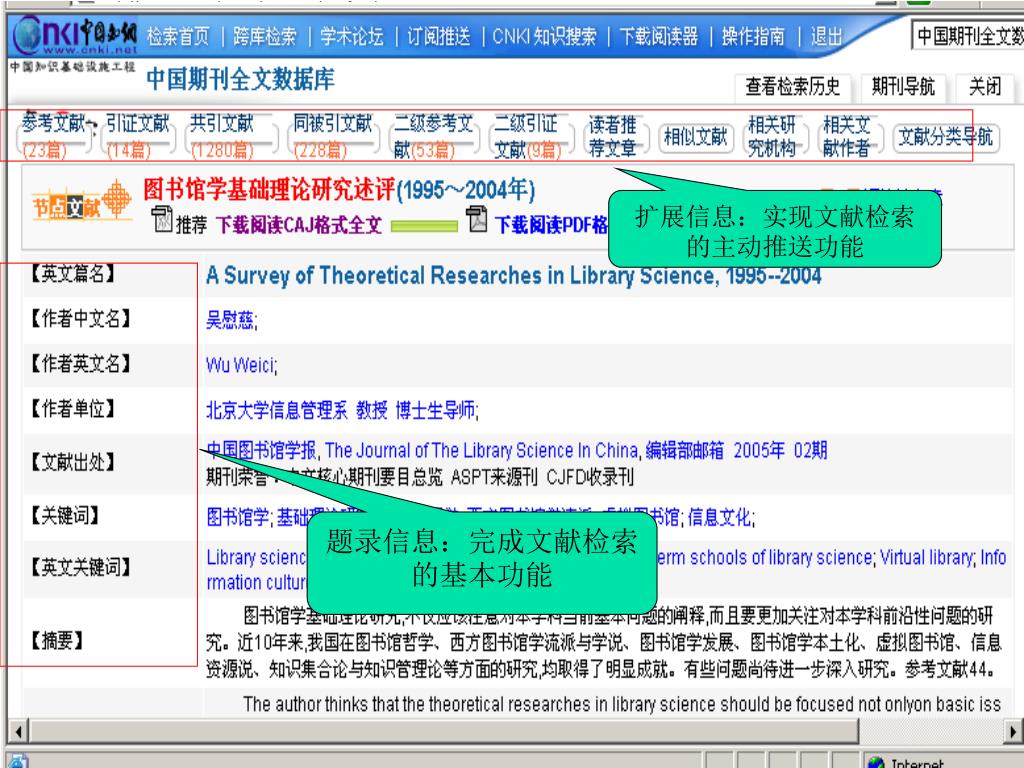The height and width of the screenshot is (768, 1024).
Task: Open 订阅推送 in top navigation
Action: [438, 36]
